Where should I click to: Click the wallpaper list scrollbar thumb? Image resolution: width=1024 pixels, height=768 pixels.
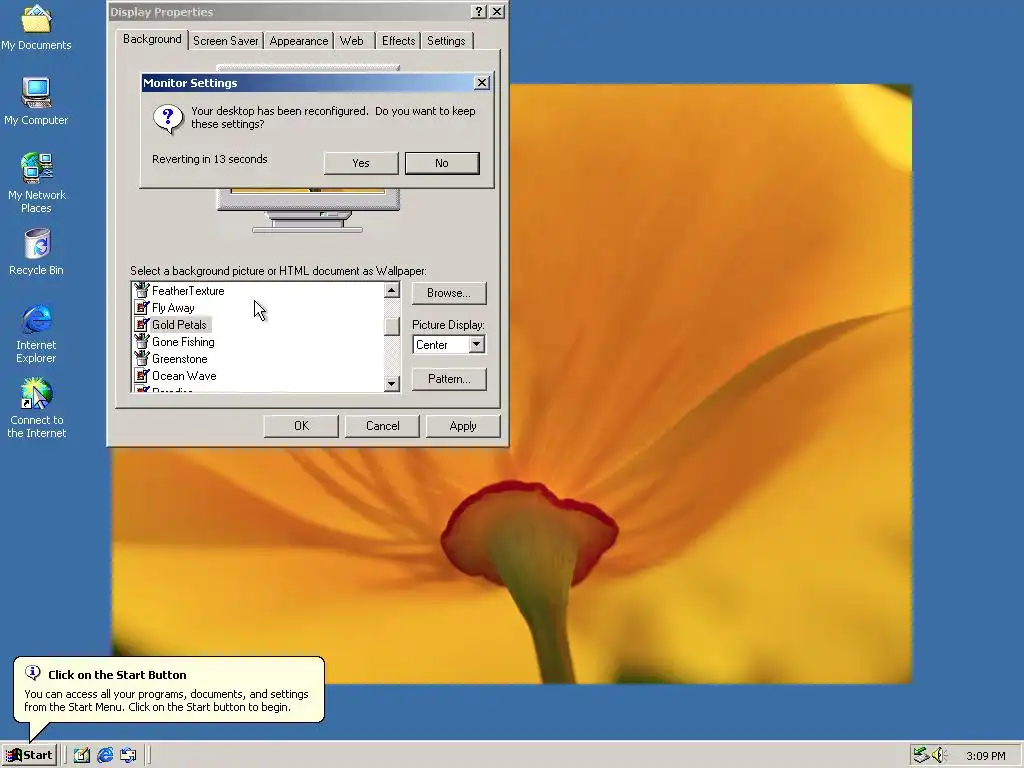392,326
